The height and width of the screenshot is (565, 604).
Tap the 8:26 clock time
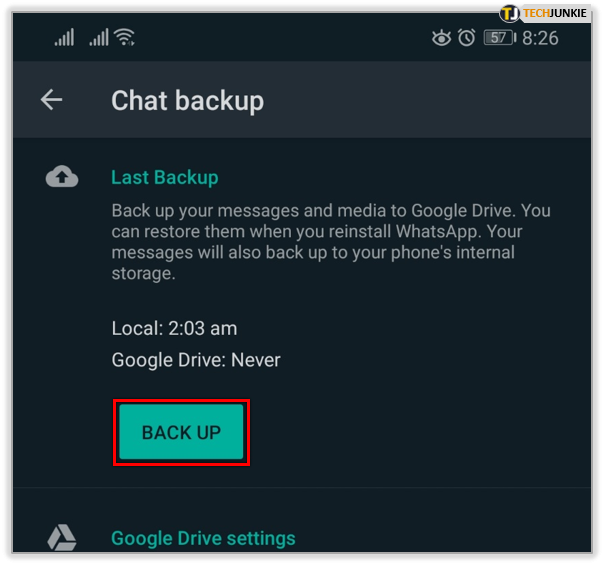tap(540, 38)
